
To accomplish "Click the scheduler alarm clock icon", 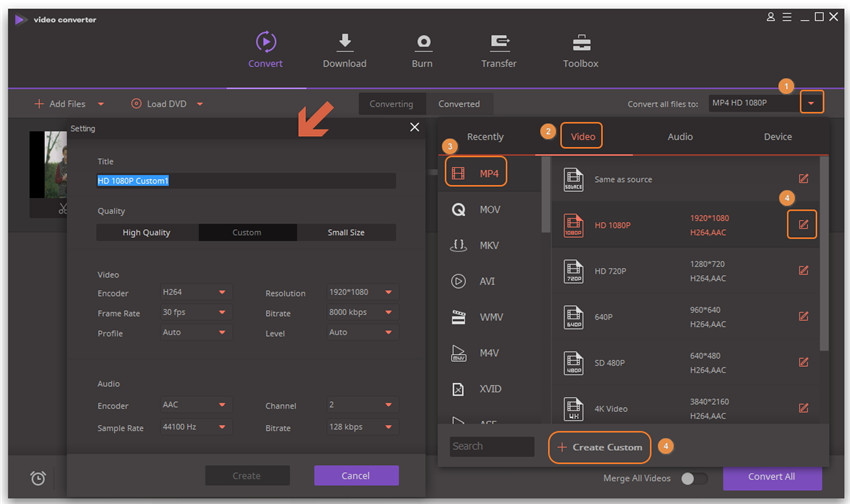I will coord(38,478).
